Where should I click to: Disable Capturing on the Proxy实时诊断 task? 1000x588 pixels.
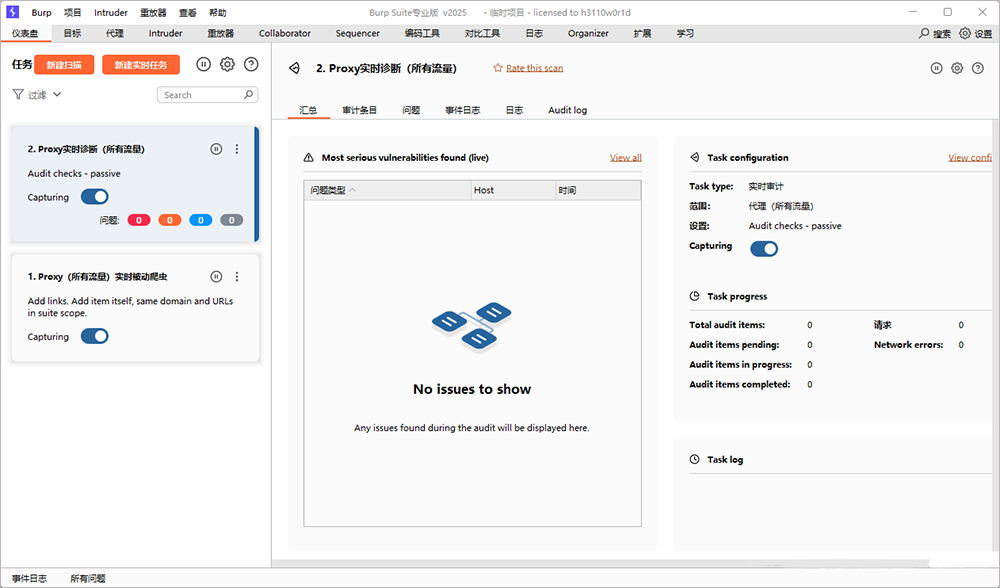coord(94,196)
